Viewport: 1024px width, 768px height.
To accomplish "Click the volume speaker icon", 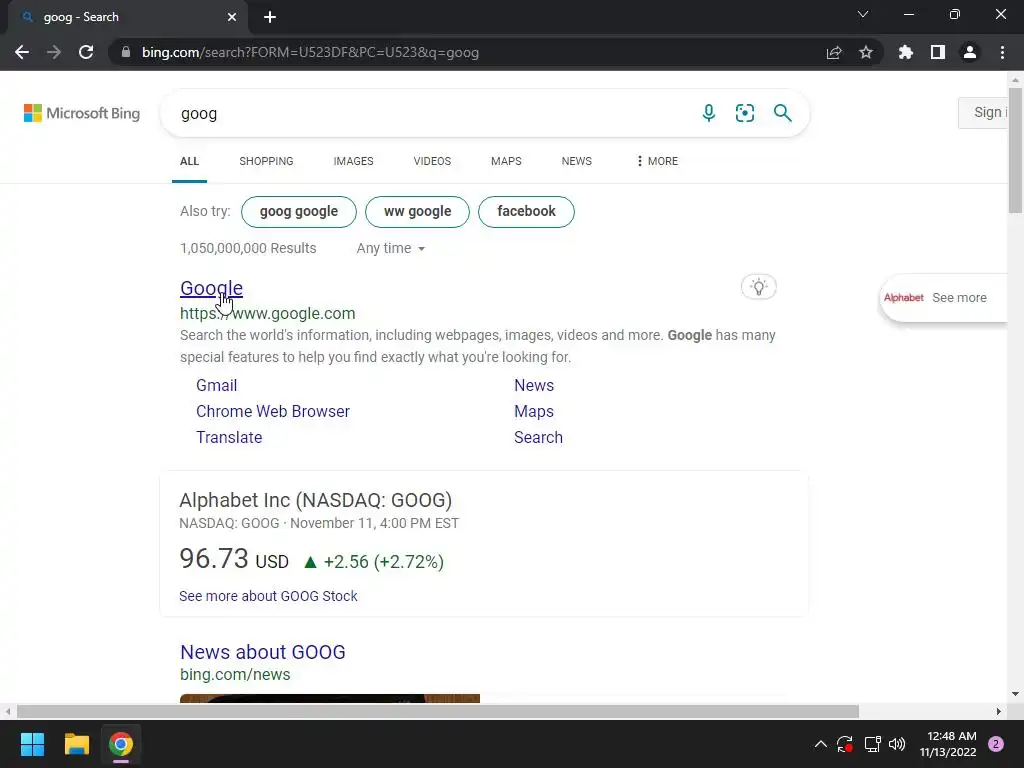I will [897, 744].
